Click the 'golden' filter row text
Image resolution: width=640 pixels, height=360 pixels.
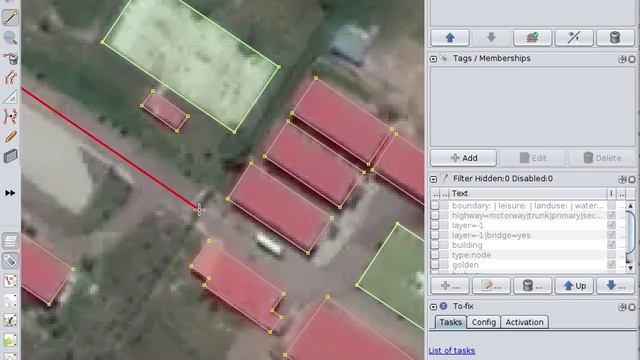(465, 265)
